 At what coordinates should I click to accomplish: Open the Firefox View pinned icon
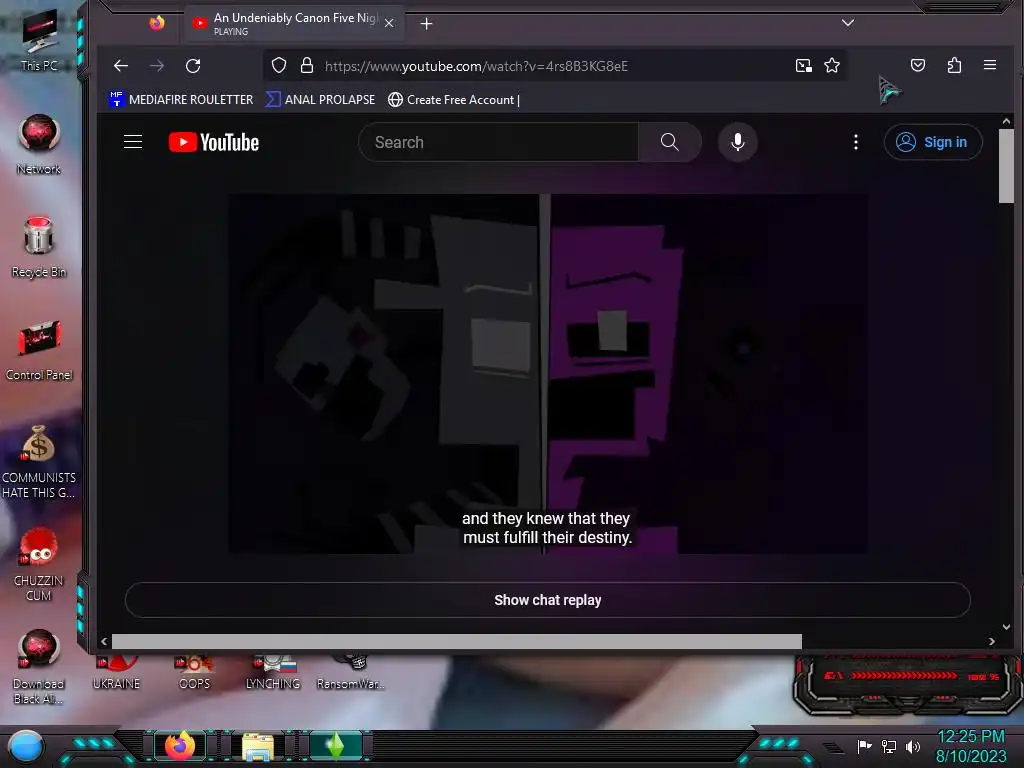coord(157,23)
